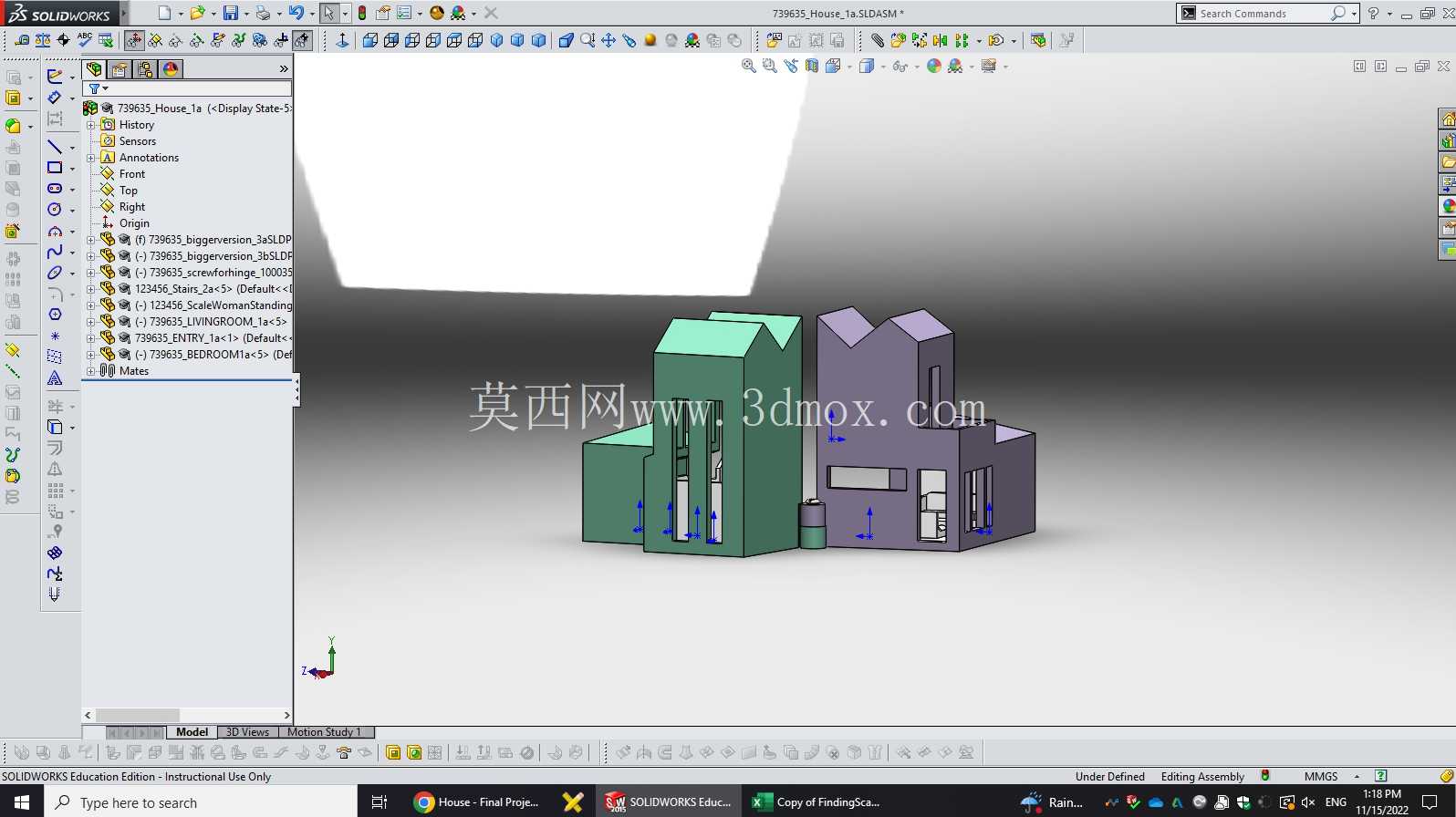Undo the last action with the Undo arrow
Screen dimensions: 1456x817
point(296,13)
